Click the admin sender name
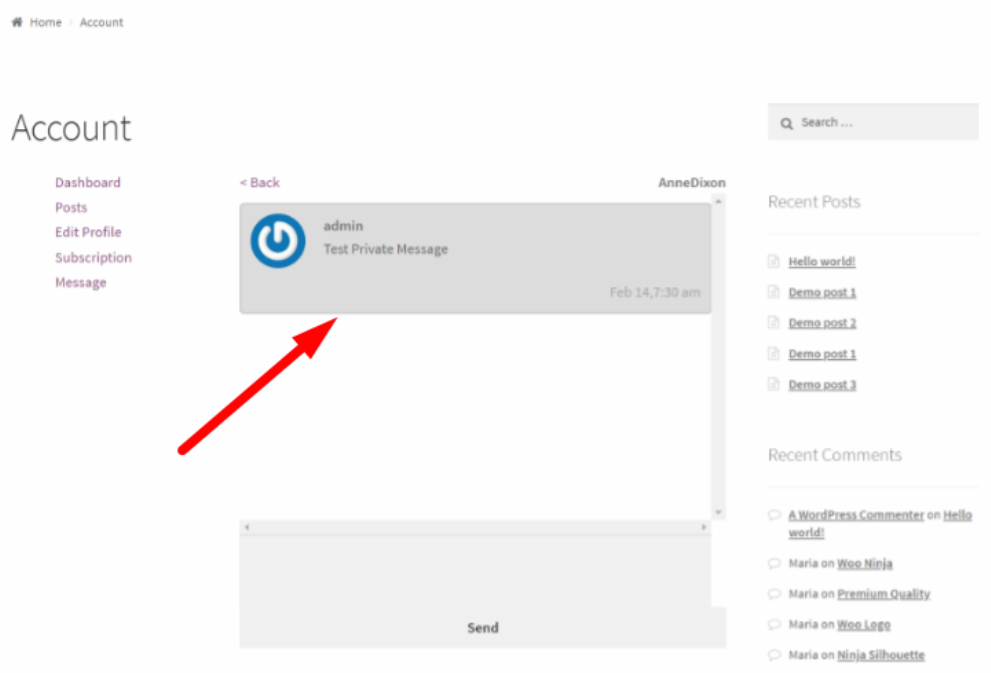 point(343,226)
